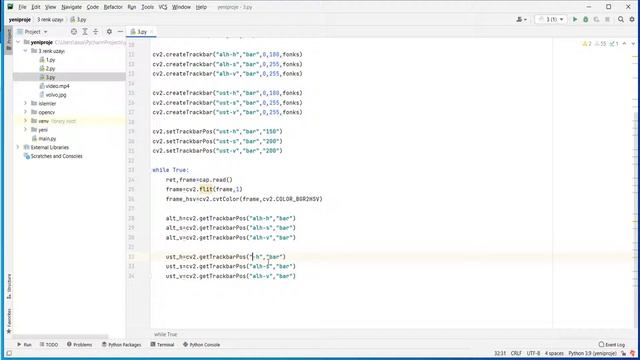
Task: Click 3 renk uzayı breadcrumb
Action: 50,19
